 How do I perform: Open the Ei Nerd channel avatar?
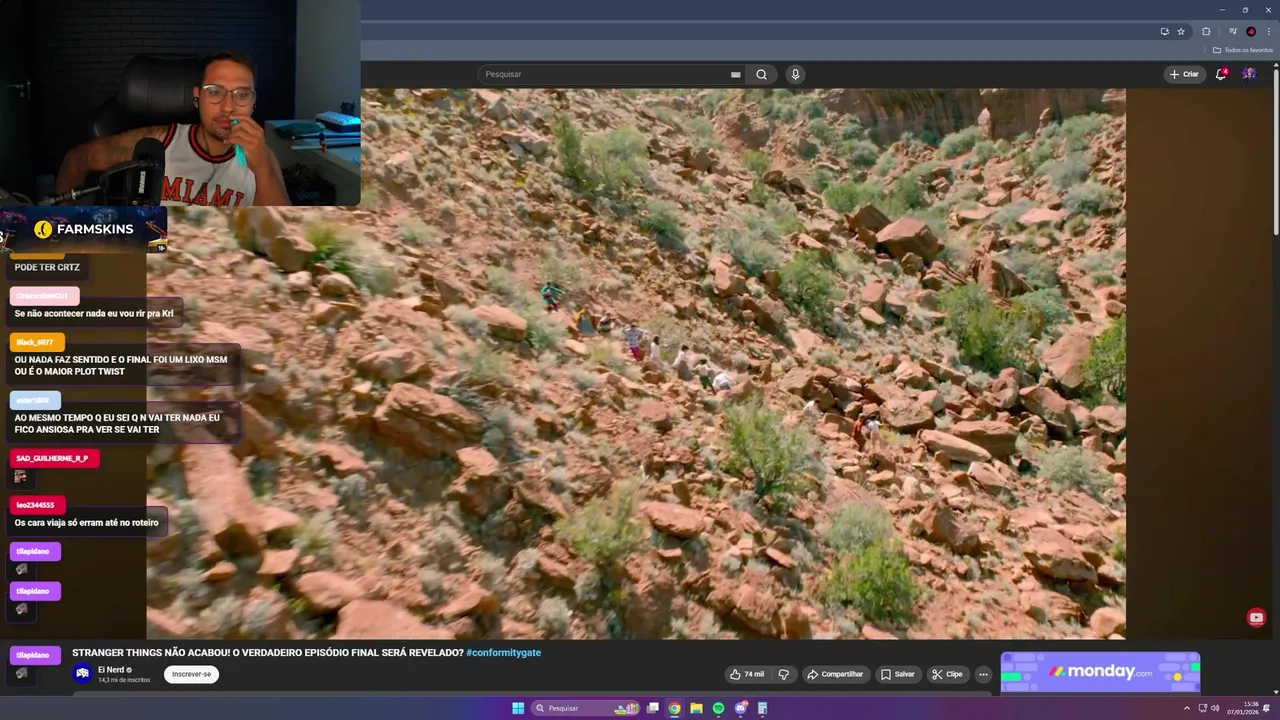83,674
